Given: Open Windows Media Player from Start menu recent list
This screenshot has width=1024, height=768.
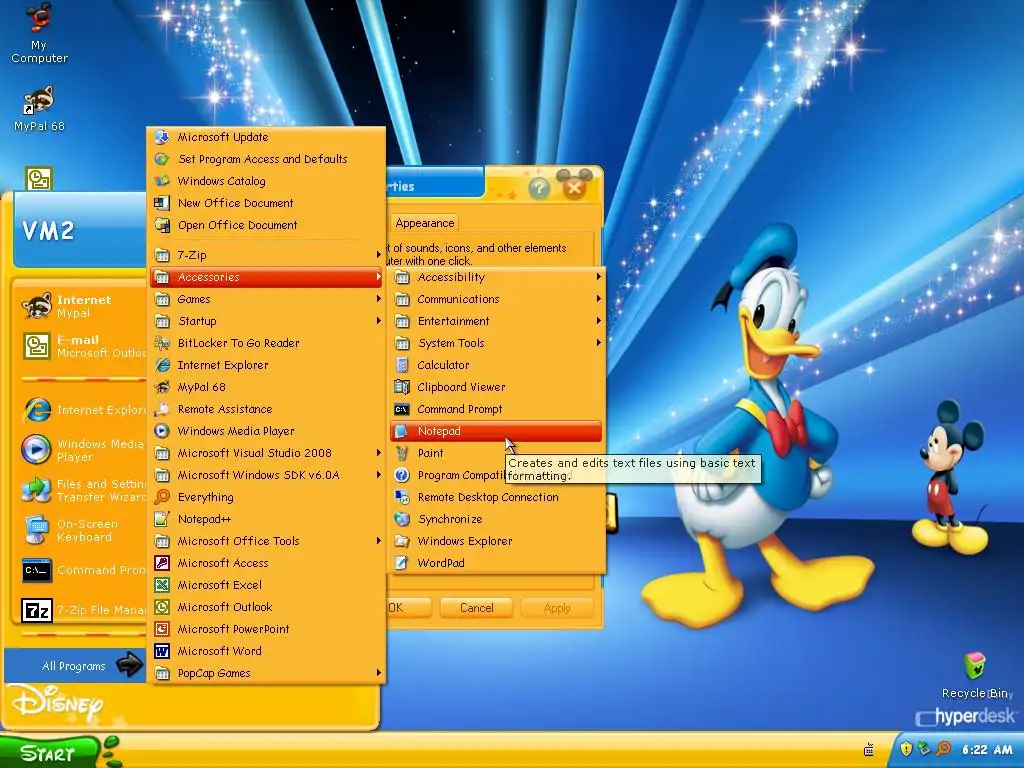Looking at the screenshot, I should point(82,450).
